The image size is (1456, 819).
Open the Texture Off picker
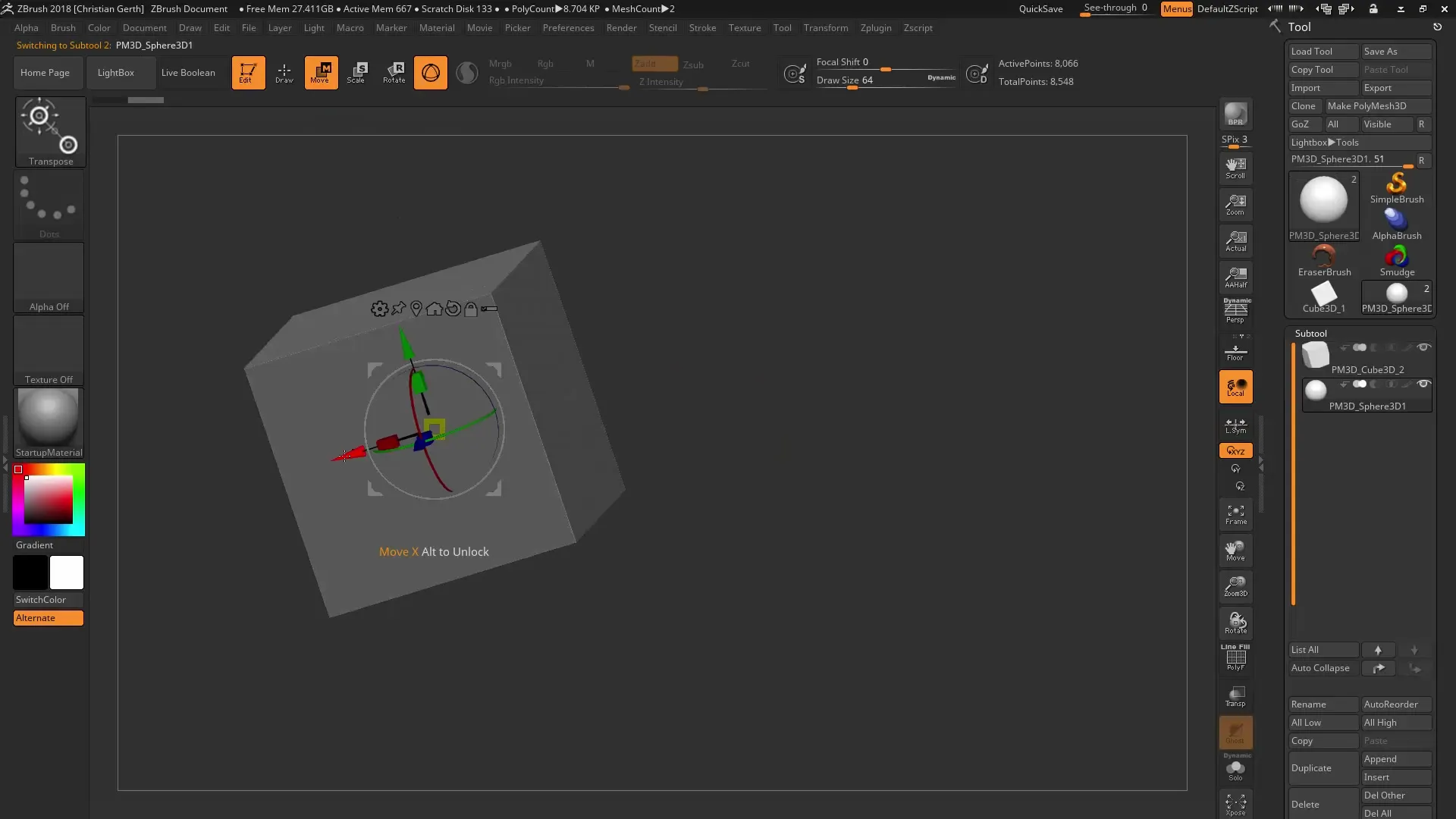point(49,350)
